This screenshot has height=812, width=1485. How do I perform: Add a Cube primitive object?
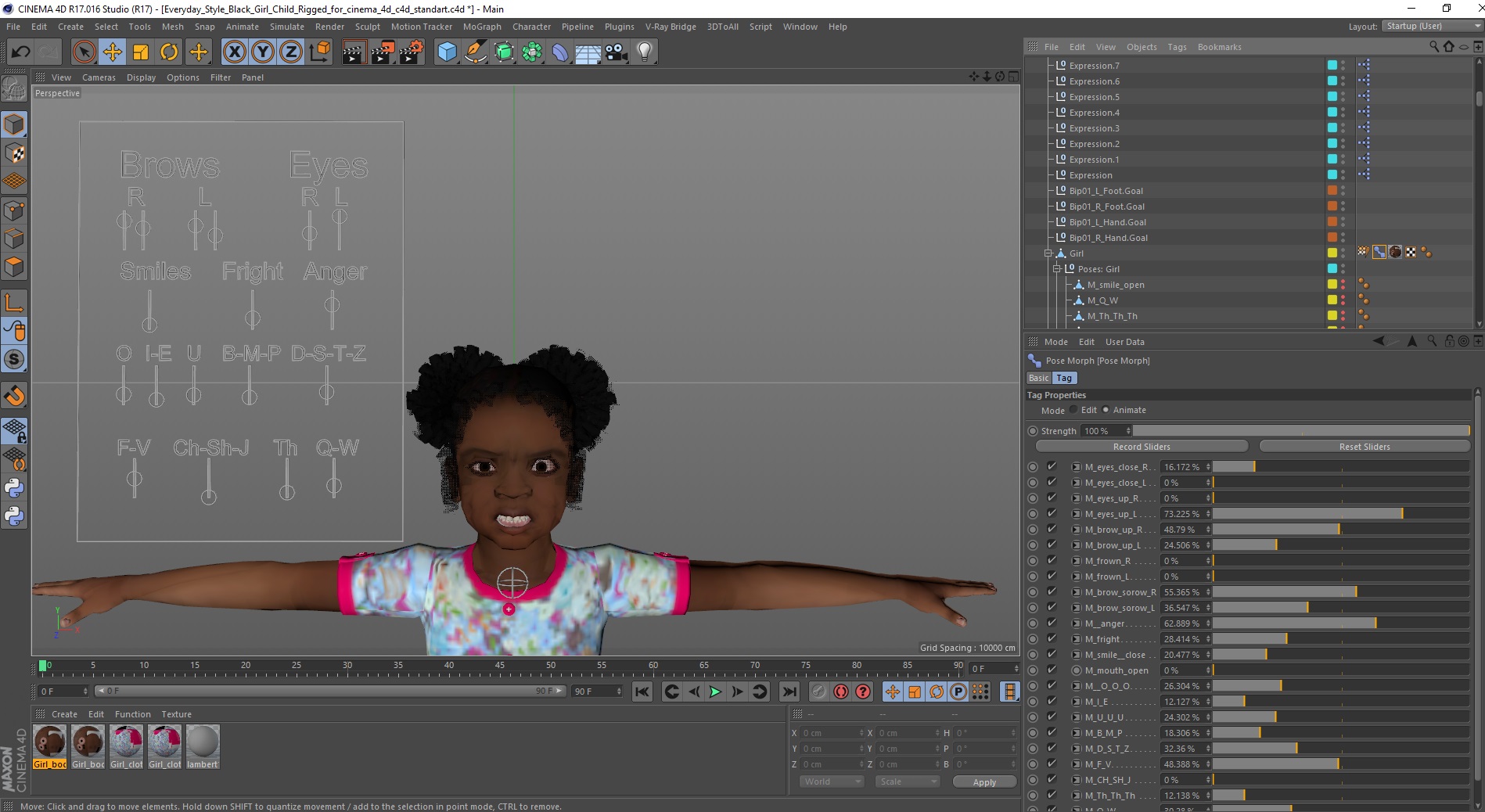pos(447,52)
